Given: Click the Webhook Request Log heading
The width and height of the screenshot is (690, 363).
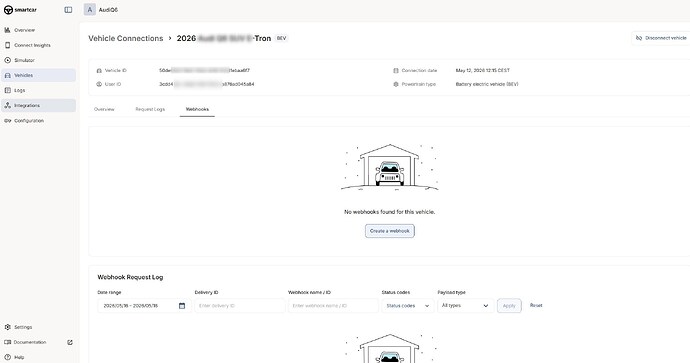Looking at the screenshot, I should [x=130, y=277].
